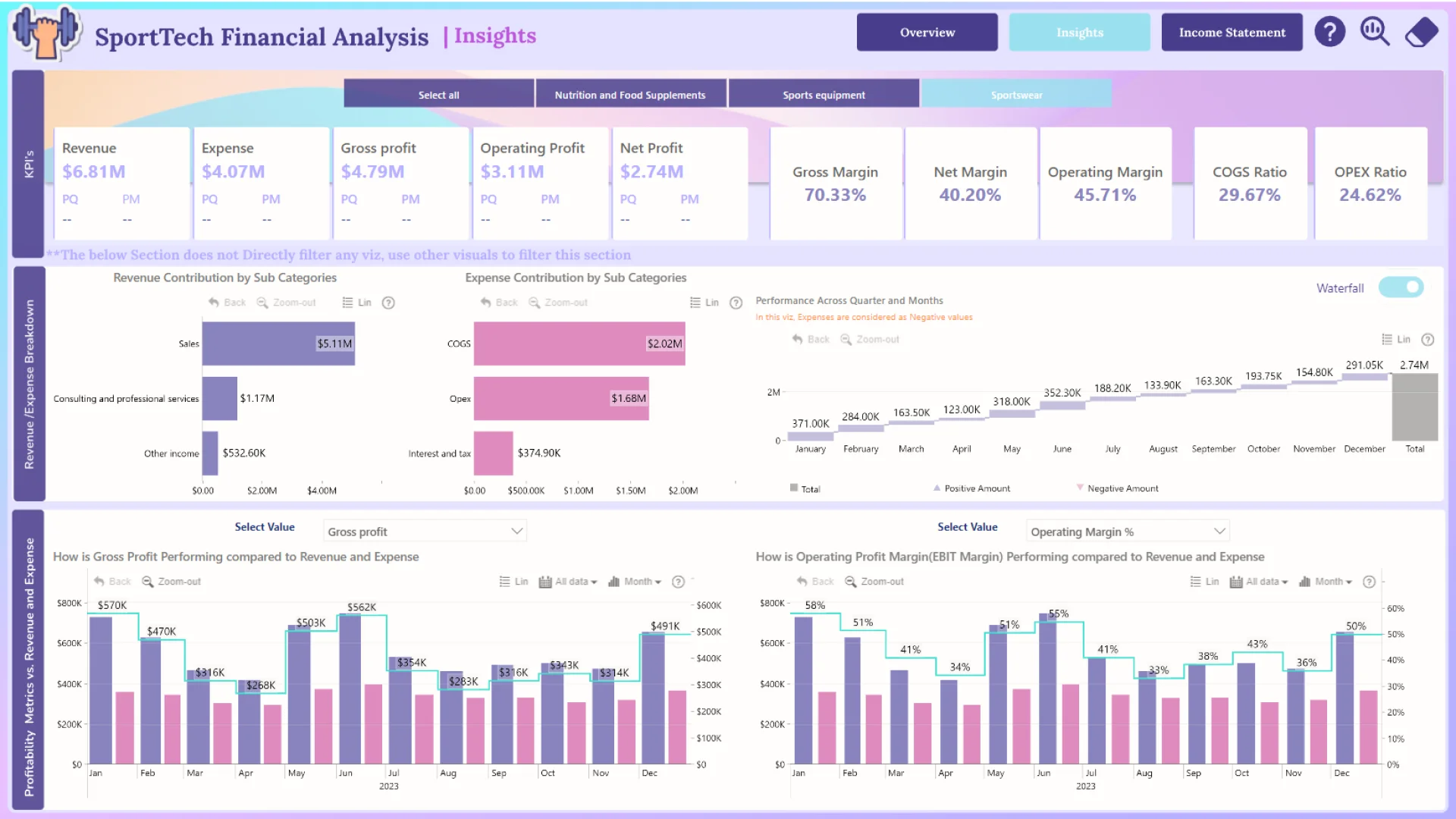Click the Gross Margin 70.33% card

tap(836, 184)
